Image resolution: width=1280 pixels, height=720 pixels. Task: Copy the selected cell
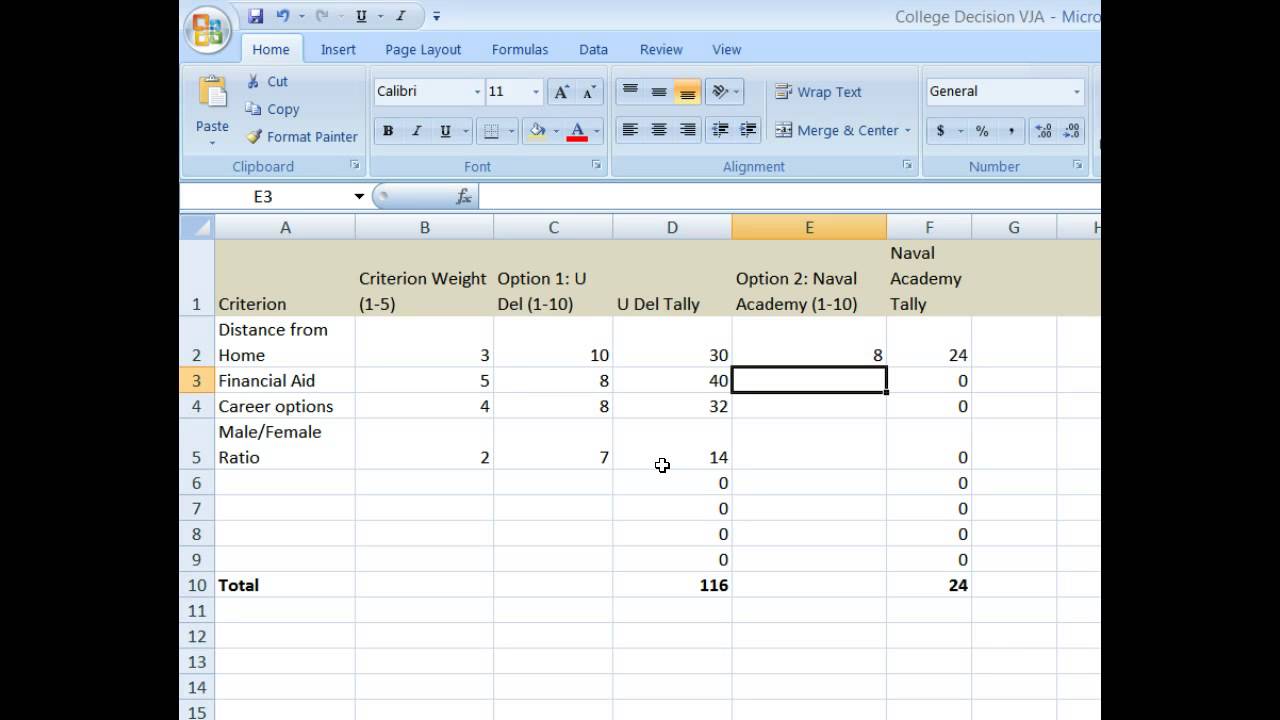(x=272, y=109)
